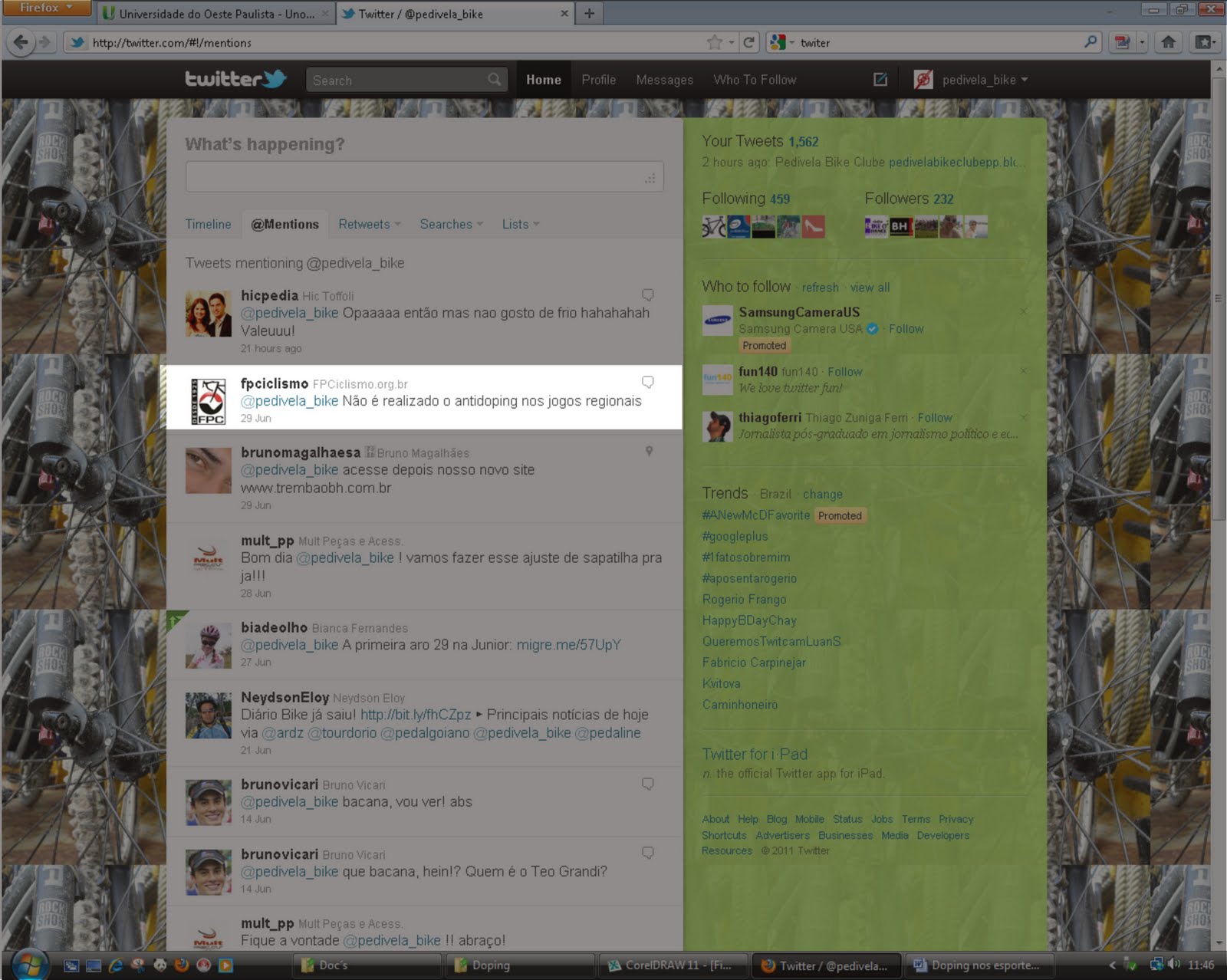Switch to the Timeline tab
This screenshot has height=980, width=1227.
coord(208,224)
